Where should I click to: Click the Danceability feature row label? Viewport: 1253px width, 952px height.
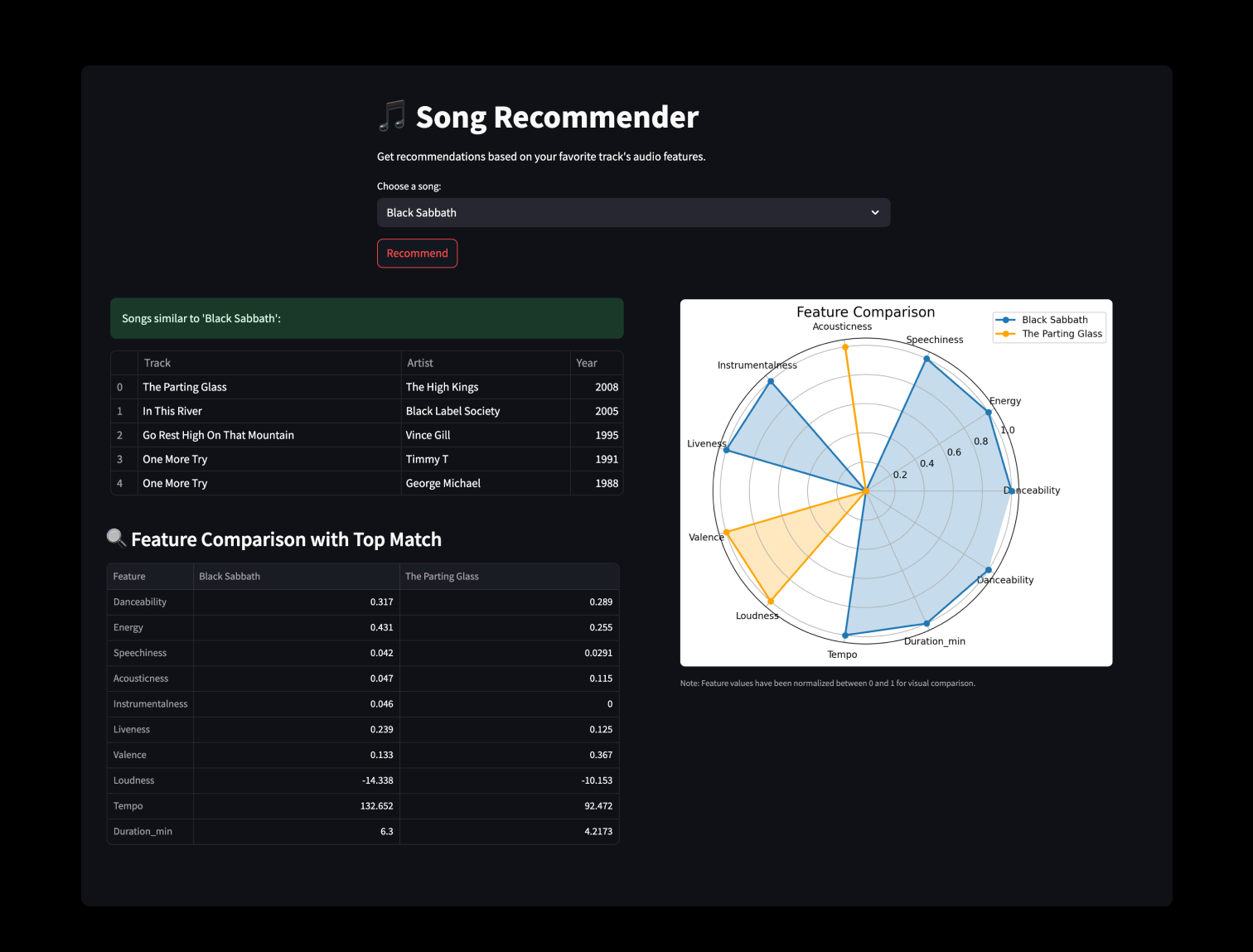click(x=140, y=602)
